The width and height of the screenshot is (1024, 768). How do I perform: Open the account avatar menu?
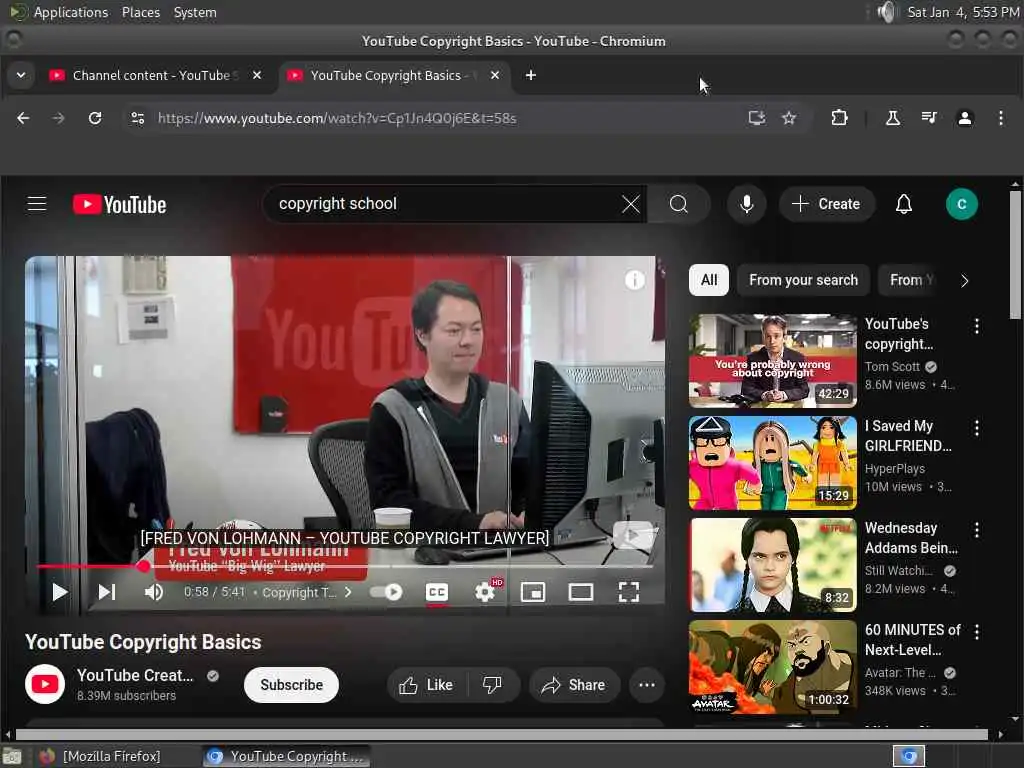pyautogui.click(x=961, y=204)
